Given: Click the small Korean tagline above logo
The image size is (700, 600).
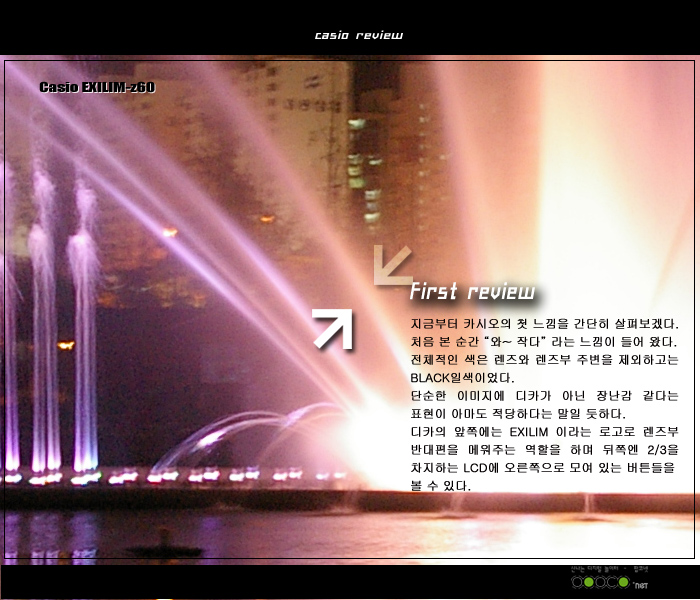Looking at the screenshot, I should (x=609, y=569).
